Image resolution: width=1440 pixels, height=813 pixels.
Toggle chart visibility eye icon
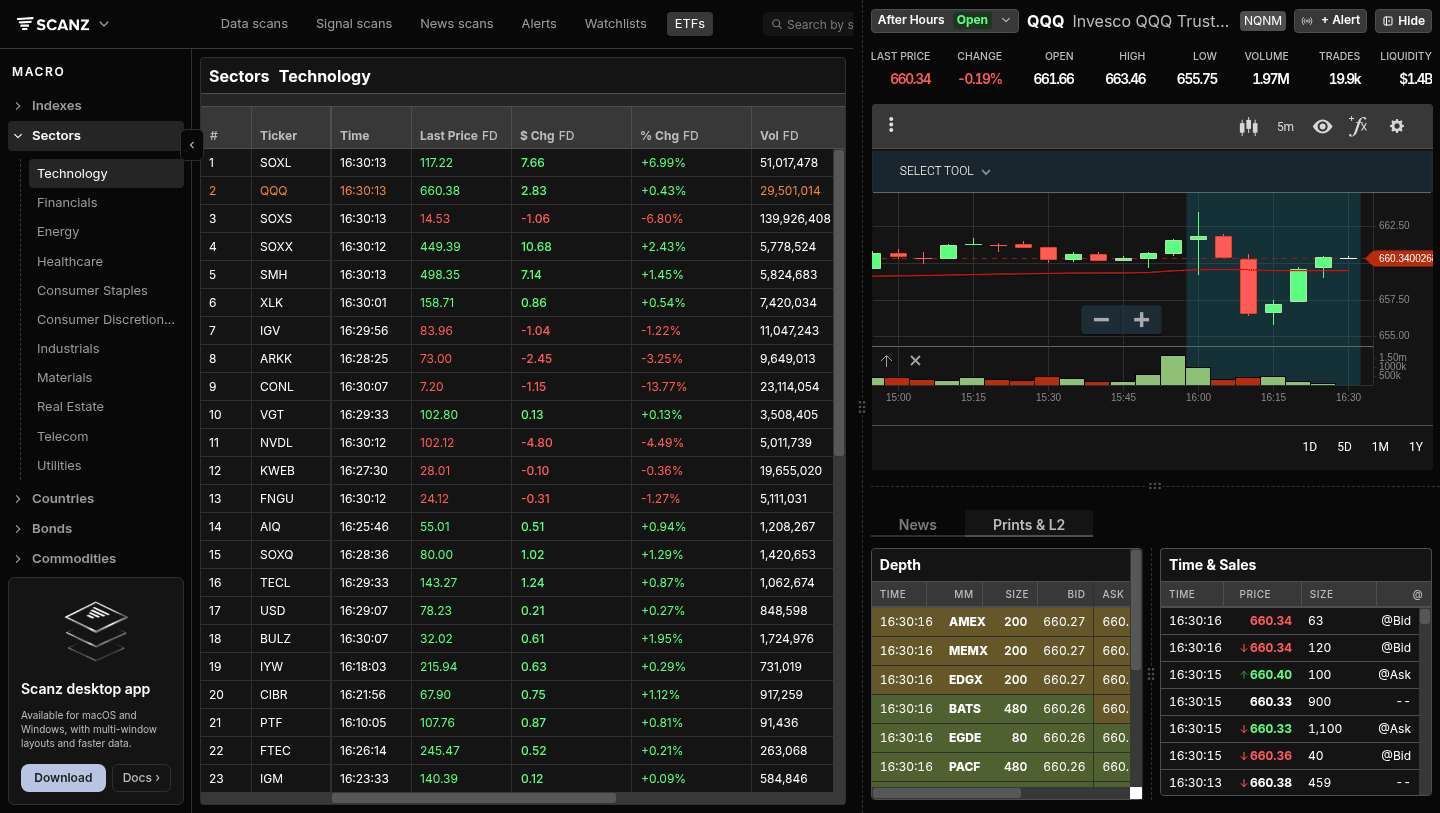(1322, 126)
